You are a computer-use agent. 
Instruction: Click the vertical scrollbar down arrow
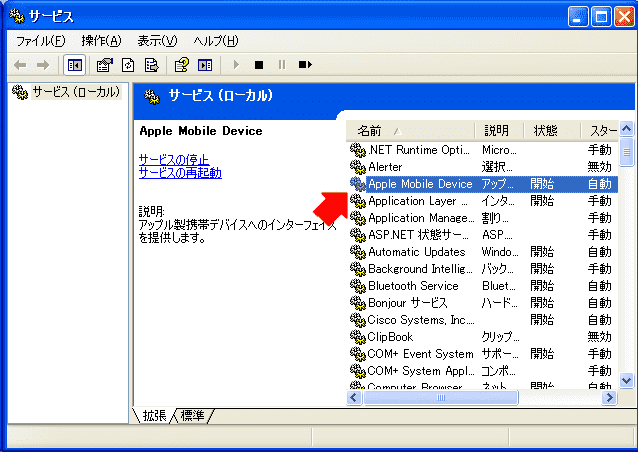pos(627,381)
